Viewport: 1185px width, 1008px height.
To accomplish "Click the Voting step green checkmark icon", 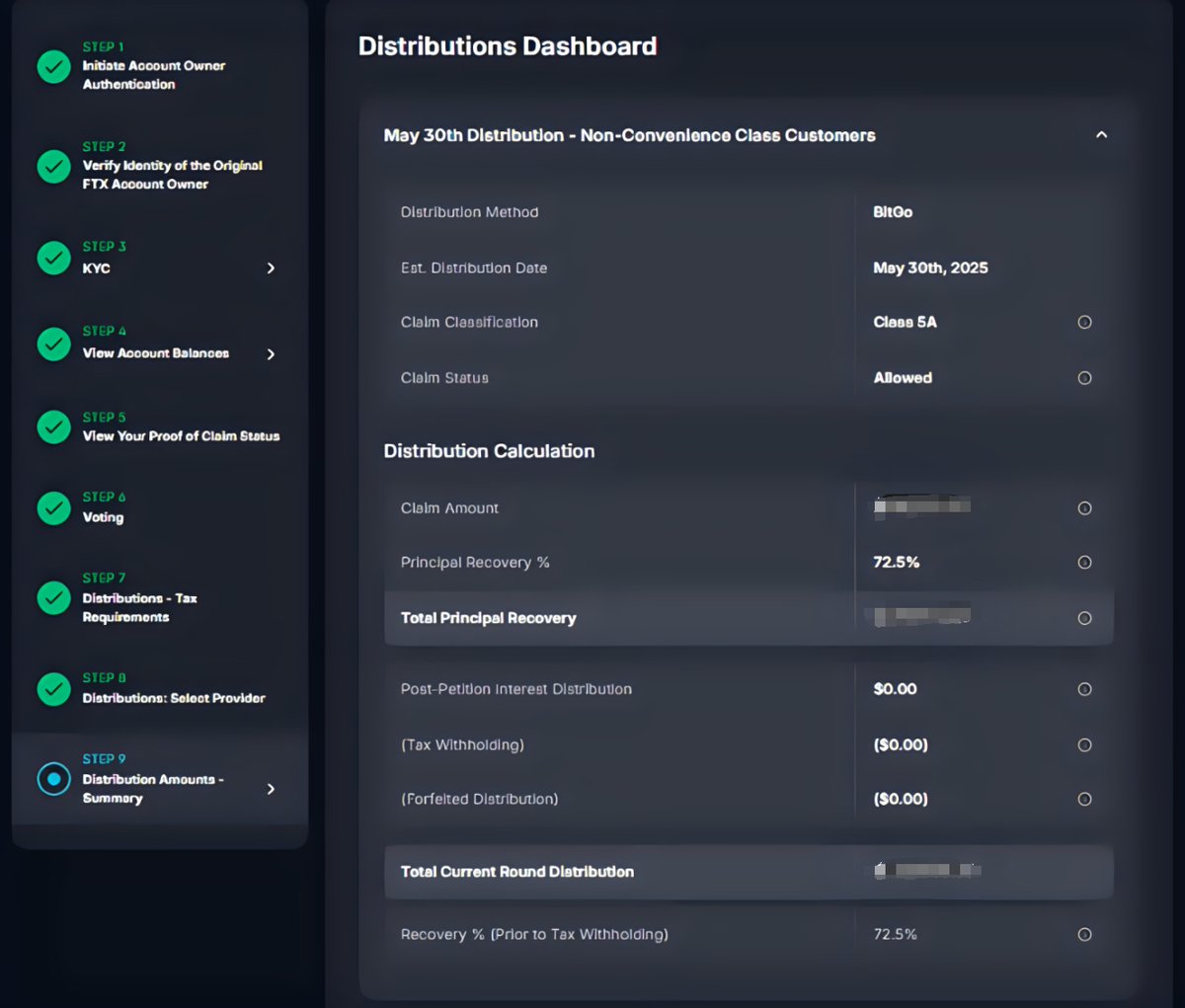I will 53,507.
